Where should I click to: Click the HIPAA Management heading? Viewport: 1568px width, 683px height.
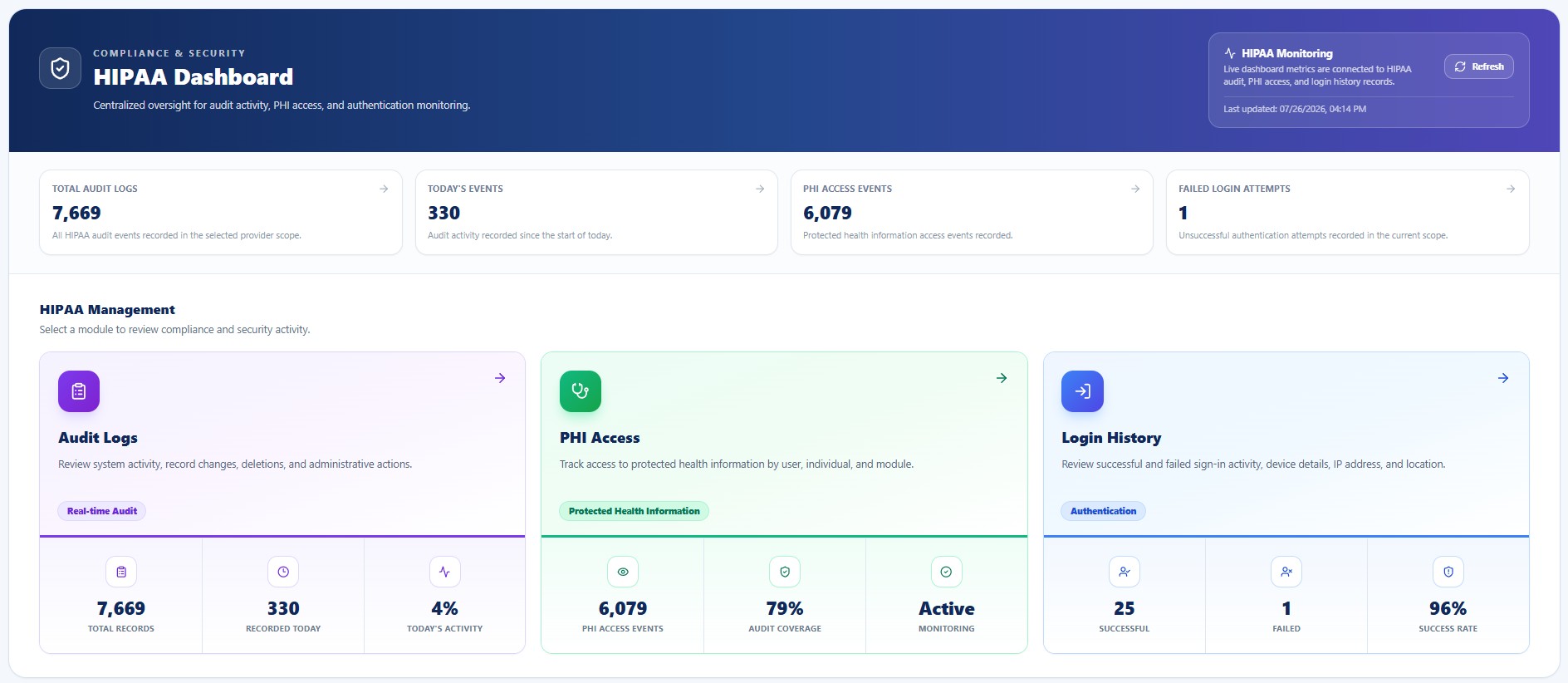107,310
